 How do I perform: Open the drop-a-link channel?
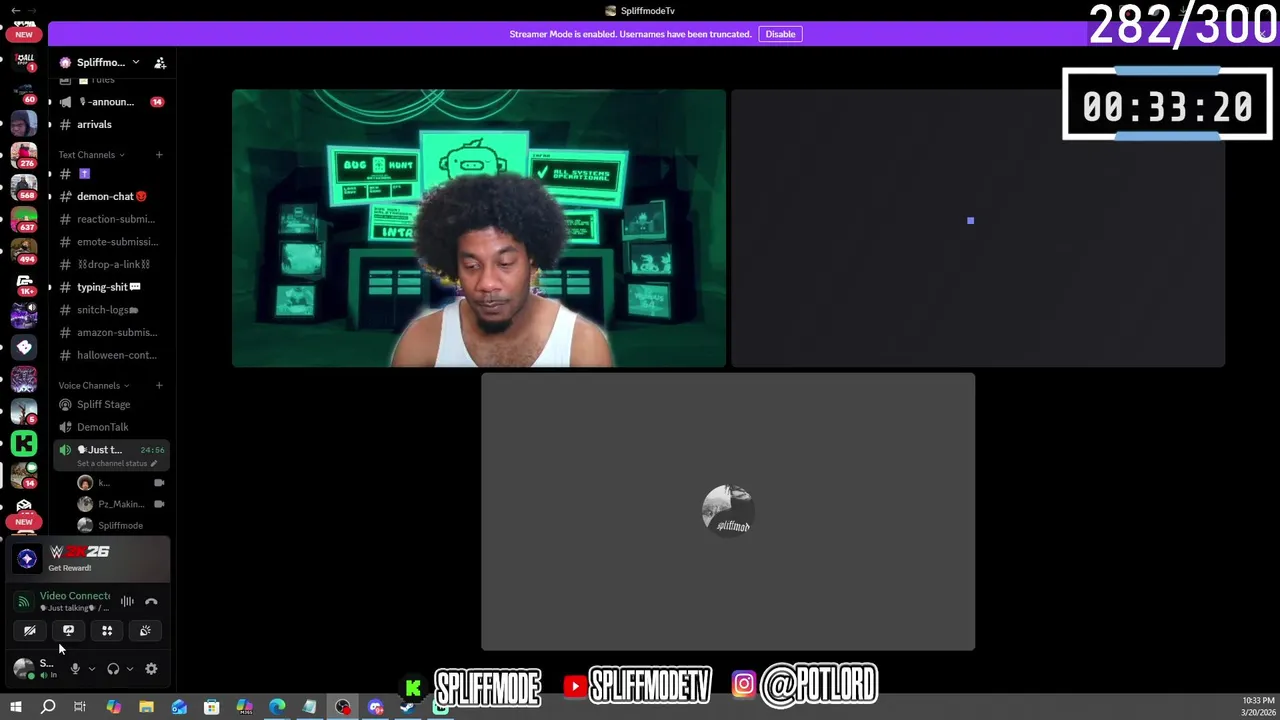coord(110,265)
